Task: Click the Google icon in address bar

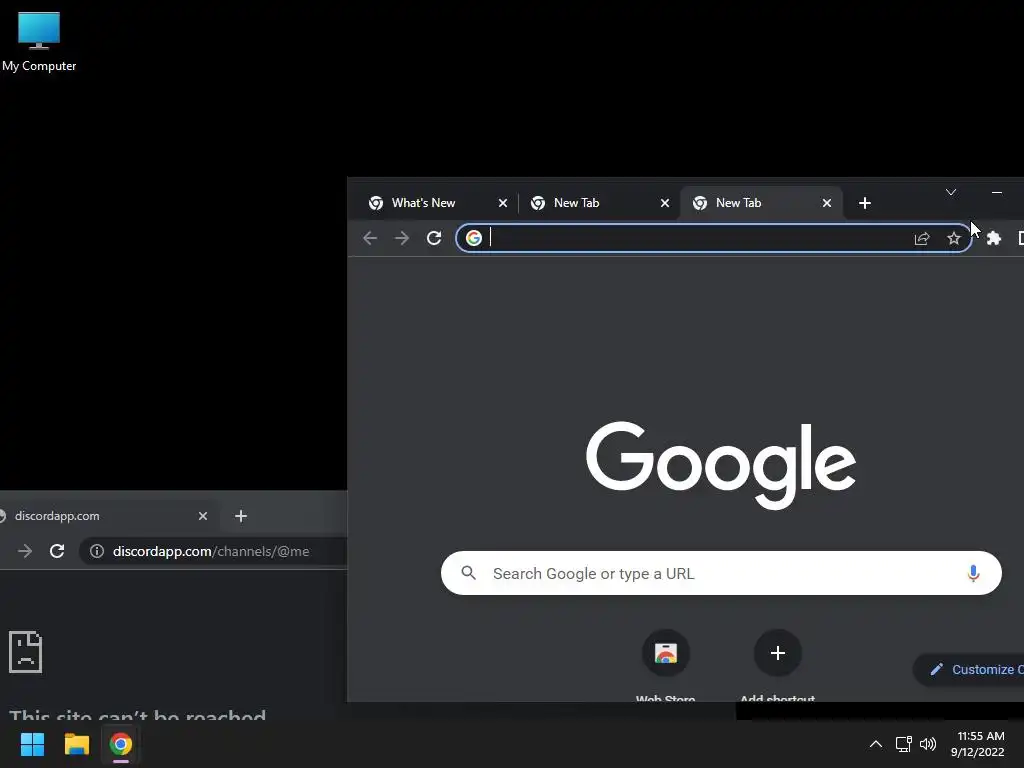Action: 474,238
